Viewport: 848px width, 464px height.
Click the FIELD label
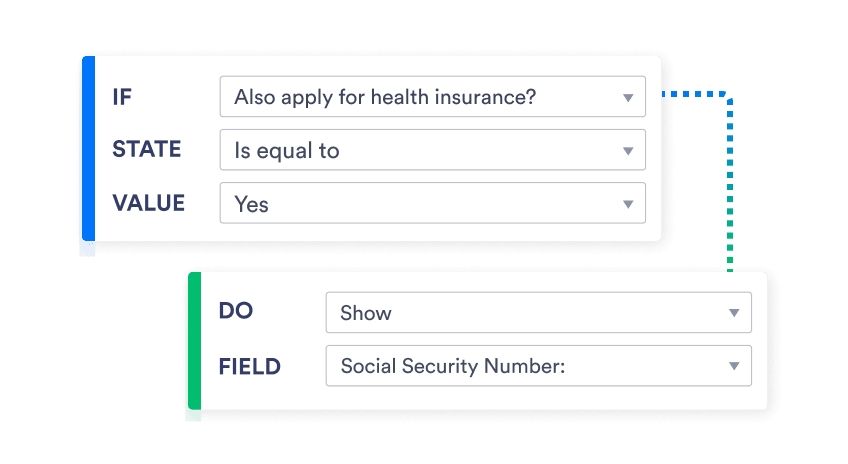tap(250, 366)
